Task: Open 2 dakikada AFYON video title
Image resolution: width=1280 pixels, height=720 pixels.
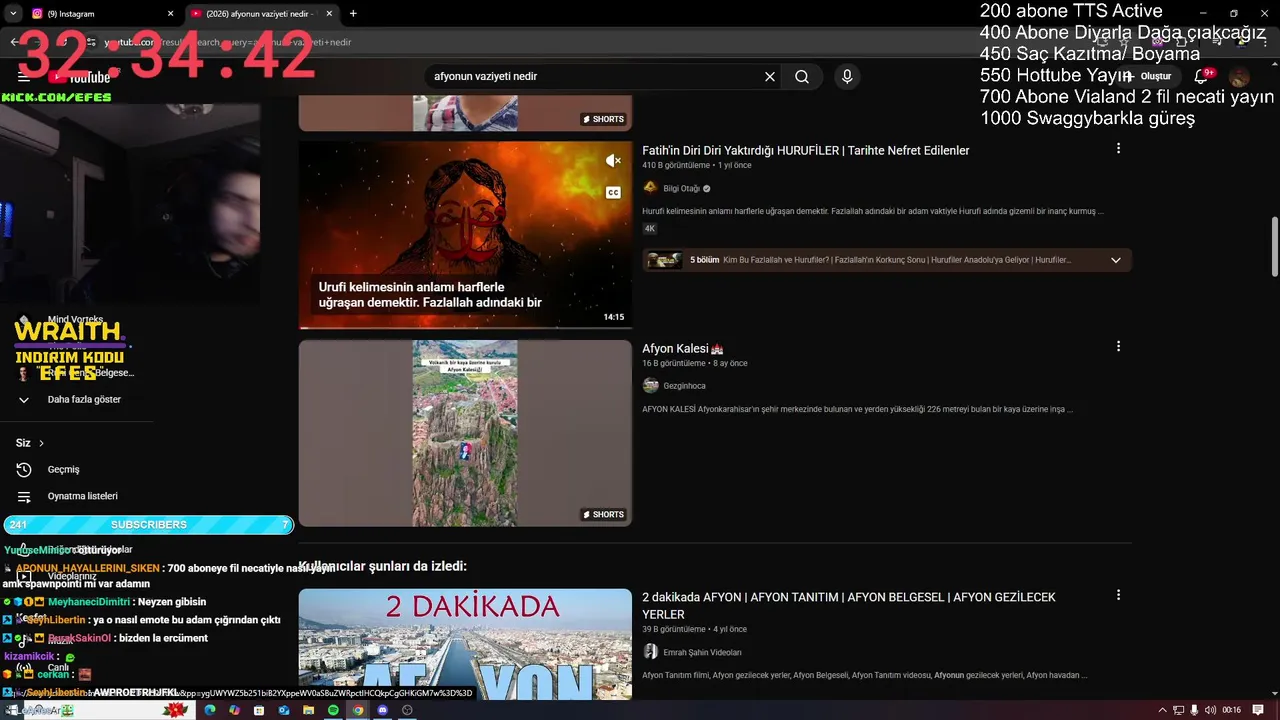Action: pyautogui.click(x=849, y=605)
